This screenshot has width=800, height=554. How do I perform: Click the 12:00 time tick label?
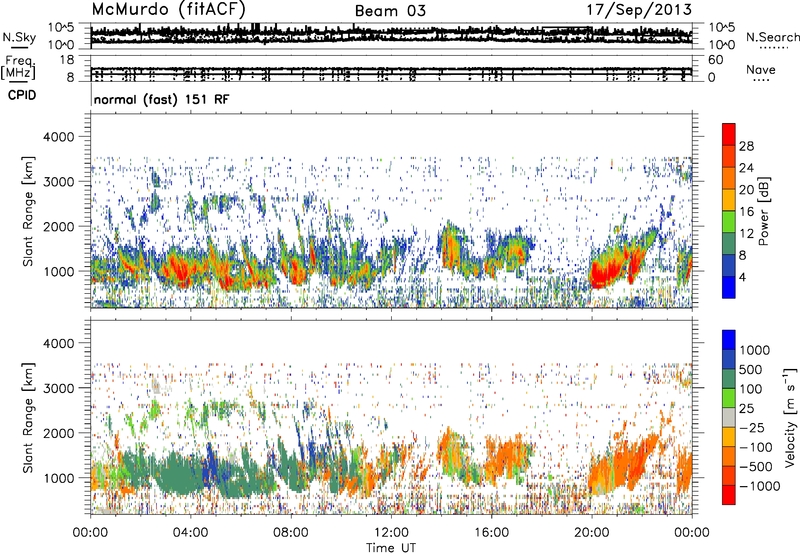point(391,533)
